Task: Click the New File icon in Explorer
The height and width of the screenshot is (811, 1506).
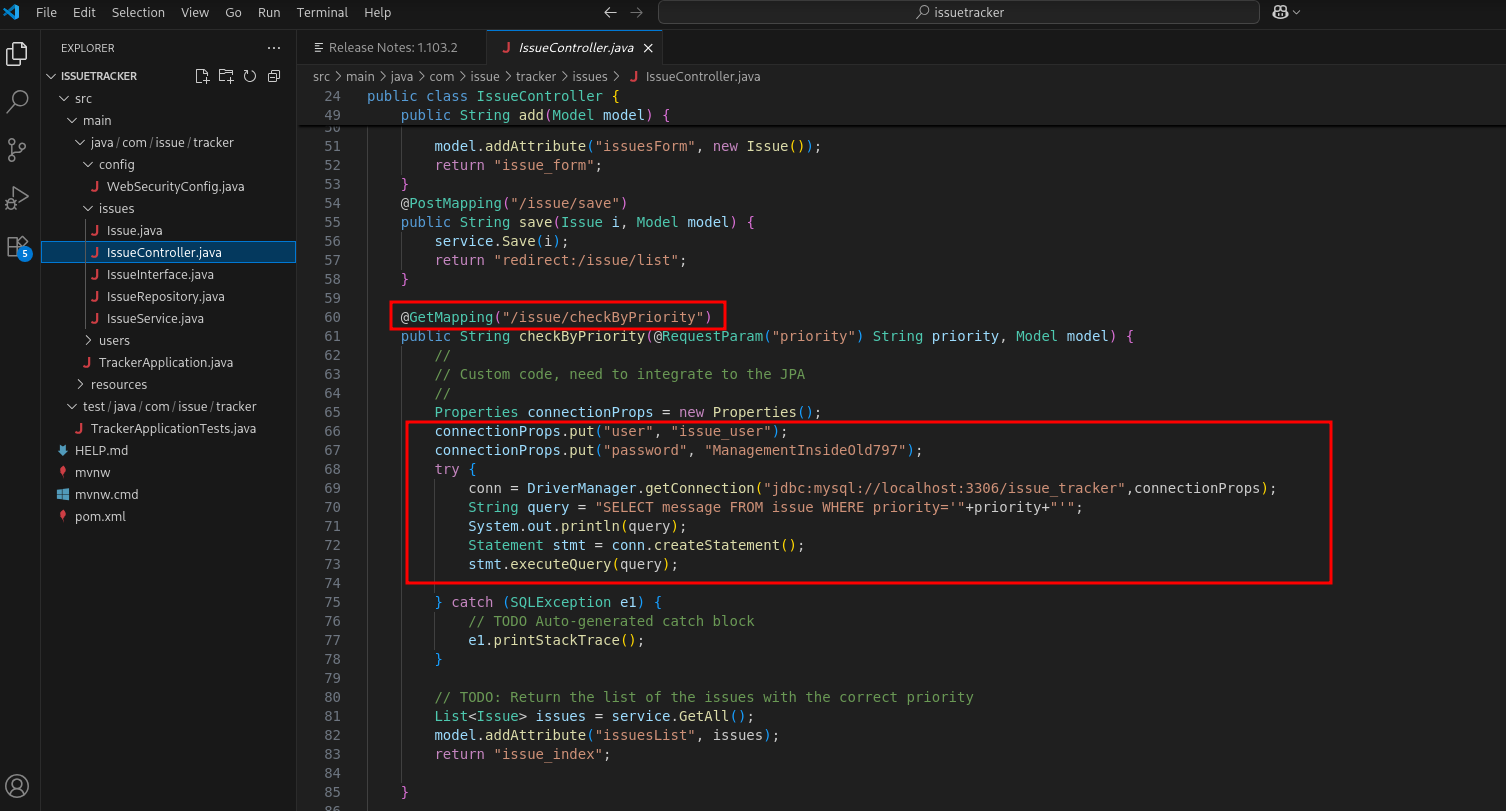Action: (x=202, y=76)
